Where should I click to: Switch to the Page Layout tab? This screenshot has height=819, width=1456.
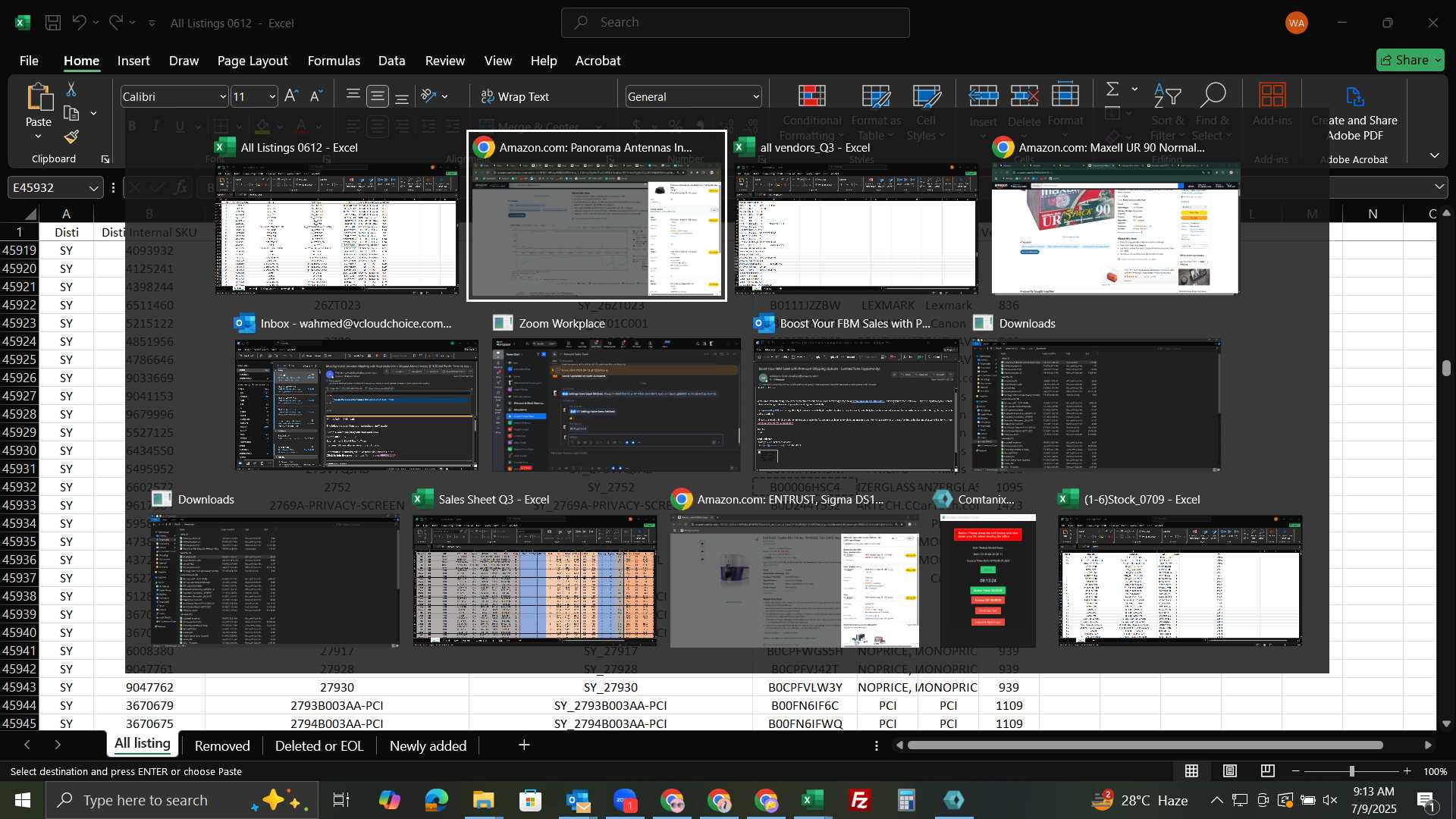(253, 61)
